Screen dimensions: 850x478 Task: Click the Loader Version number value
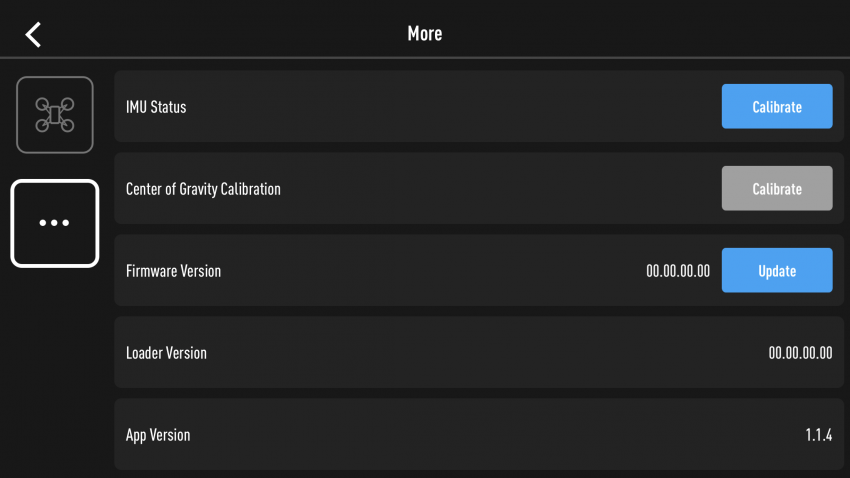point(800,353)
